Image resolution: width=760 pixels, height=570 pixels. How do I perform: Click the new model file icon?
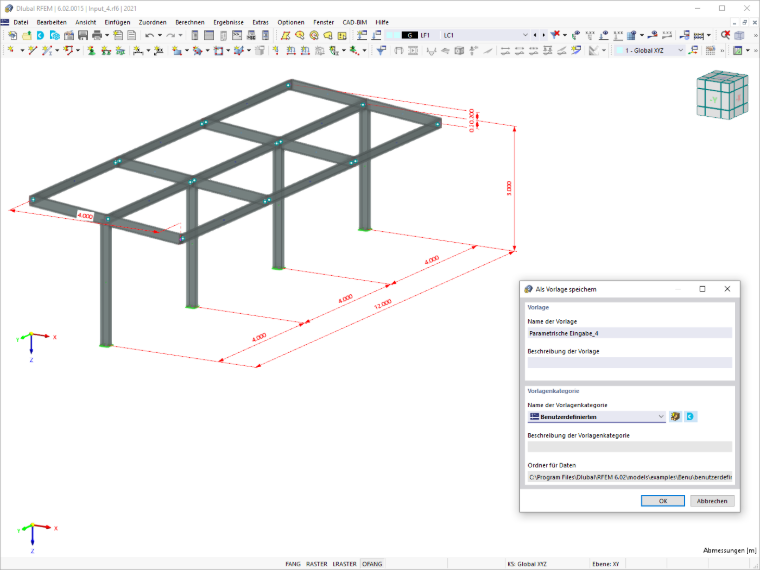pos(13,35)
